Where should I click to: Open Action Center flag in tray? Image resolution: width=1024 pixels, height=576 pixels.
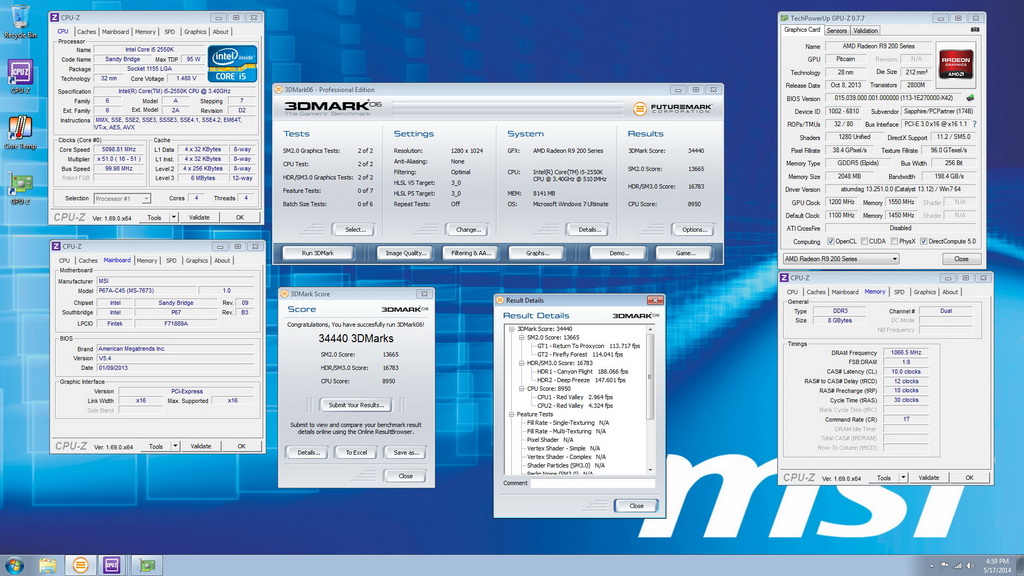click(944, 566)
